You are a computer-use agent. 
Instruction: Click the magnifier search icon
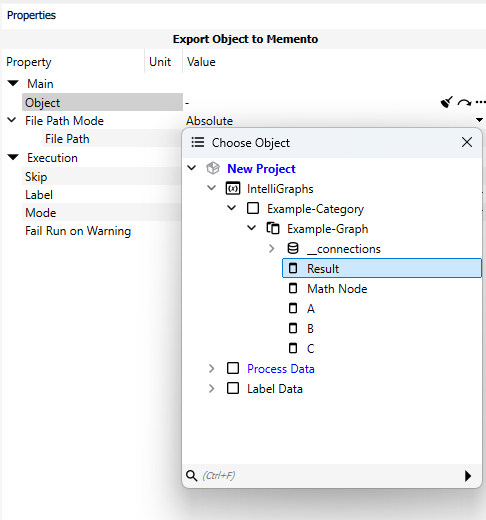(191, 476)
